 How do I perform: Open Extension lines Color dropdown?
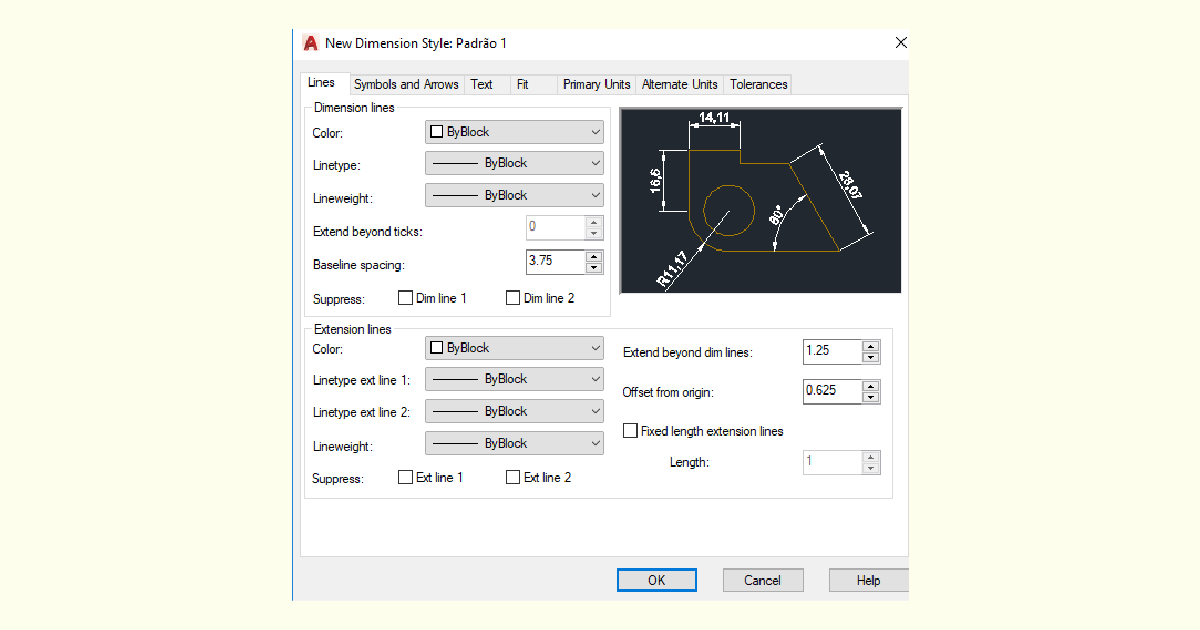(515, 348)
